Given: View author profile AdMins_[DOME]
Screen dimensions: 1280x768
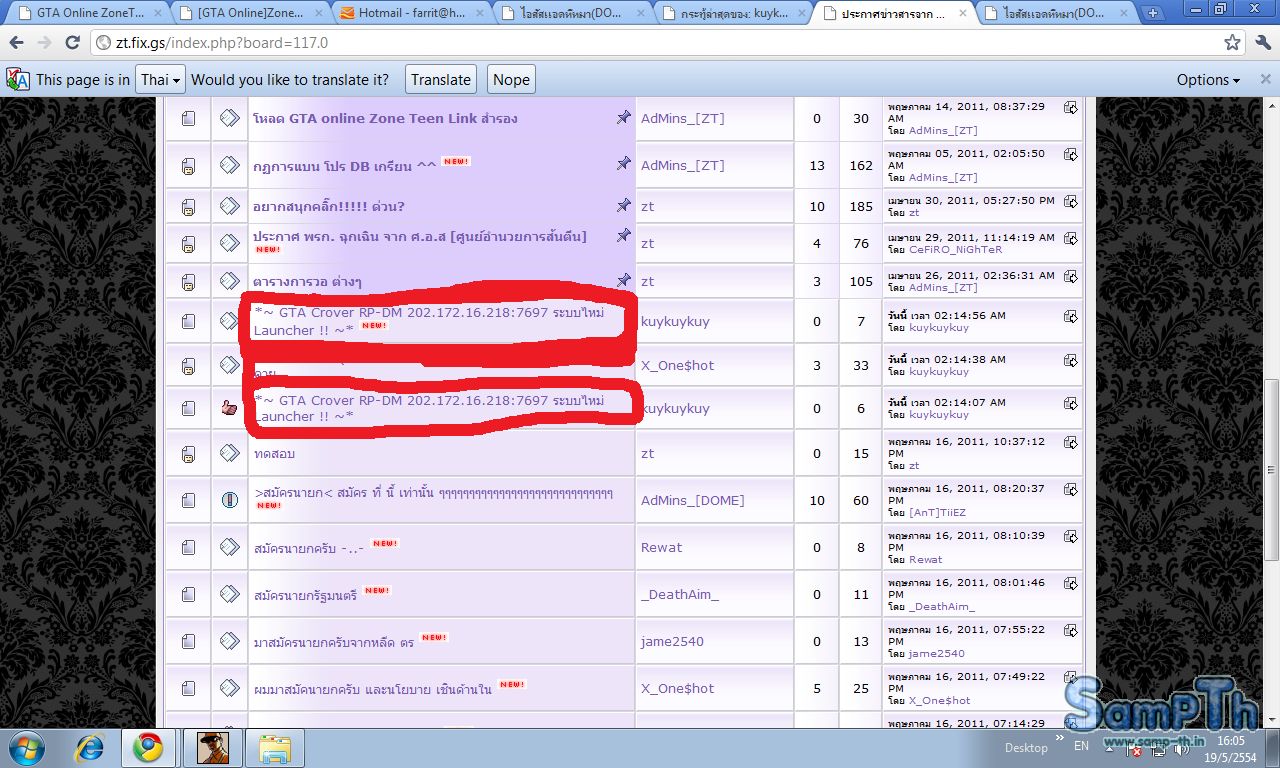Looking at the screenshot, I should (692, 500).
